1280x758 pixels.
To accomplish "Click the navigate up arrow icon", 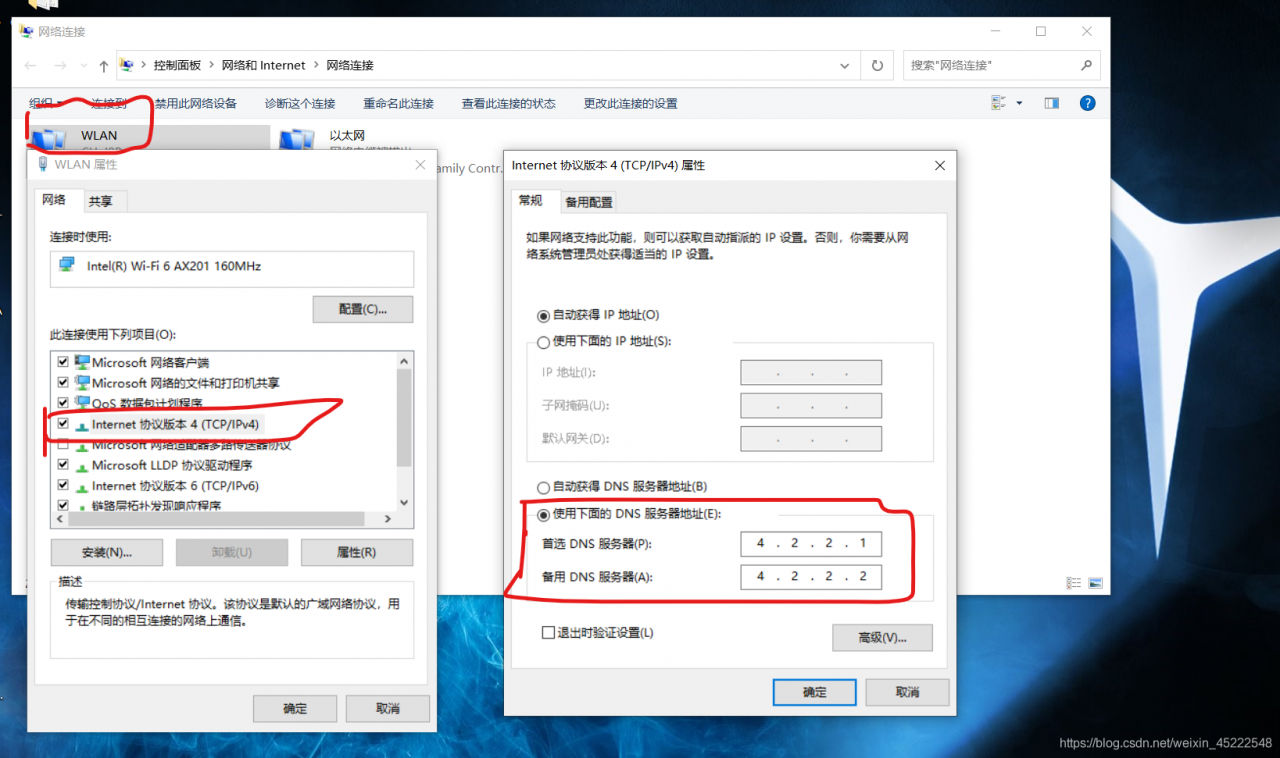I will [102, 65].
